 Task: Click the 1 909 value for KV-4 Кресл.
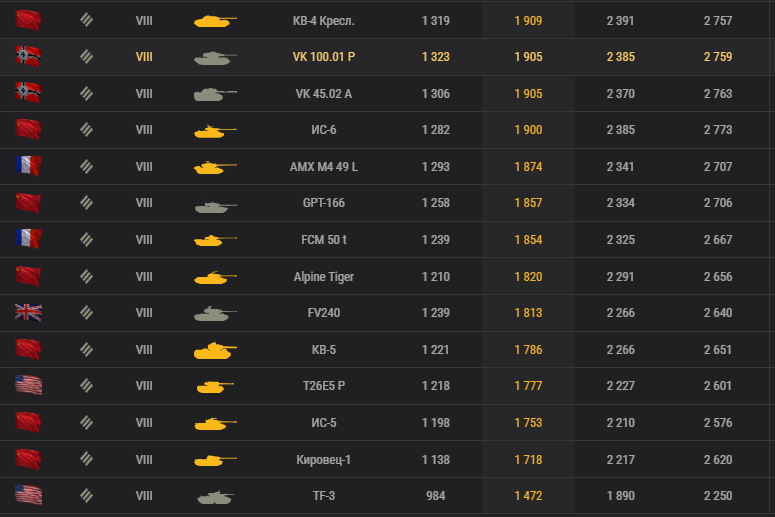528,21
